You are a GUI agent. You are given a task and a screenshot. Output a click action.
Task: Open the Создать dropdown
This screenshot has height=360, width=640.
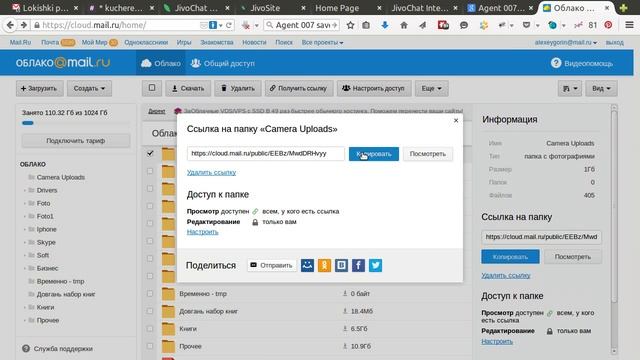(89, 88)
